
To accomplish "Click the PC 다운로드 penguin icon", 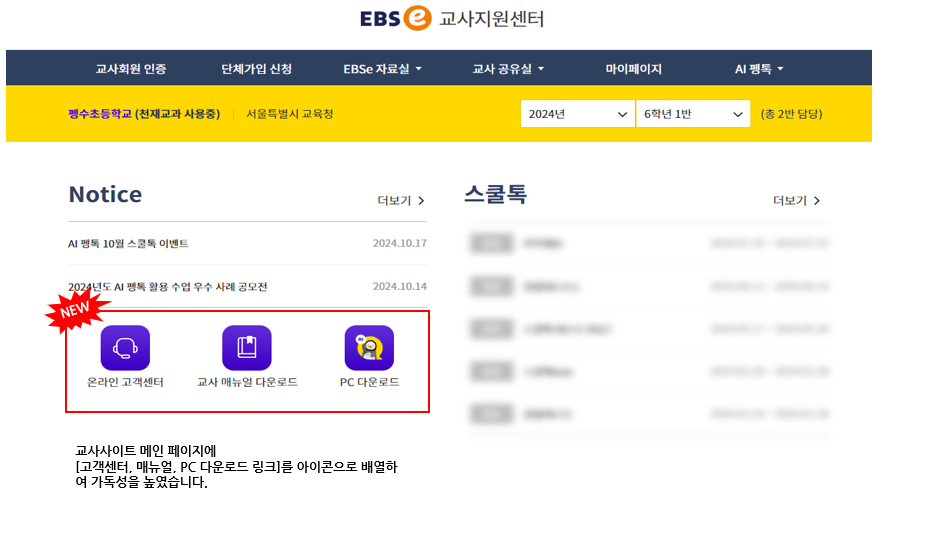I will [369, 348].
